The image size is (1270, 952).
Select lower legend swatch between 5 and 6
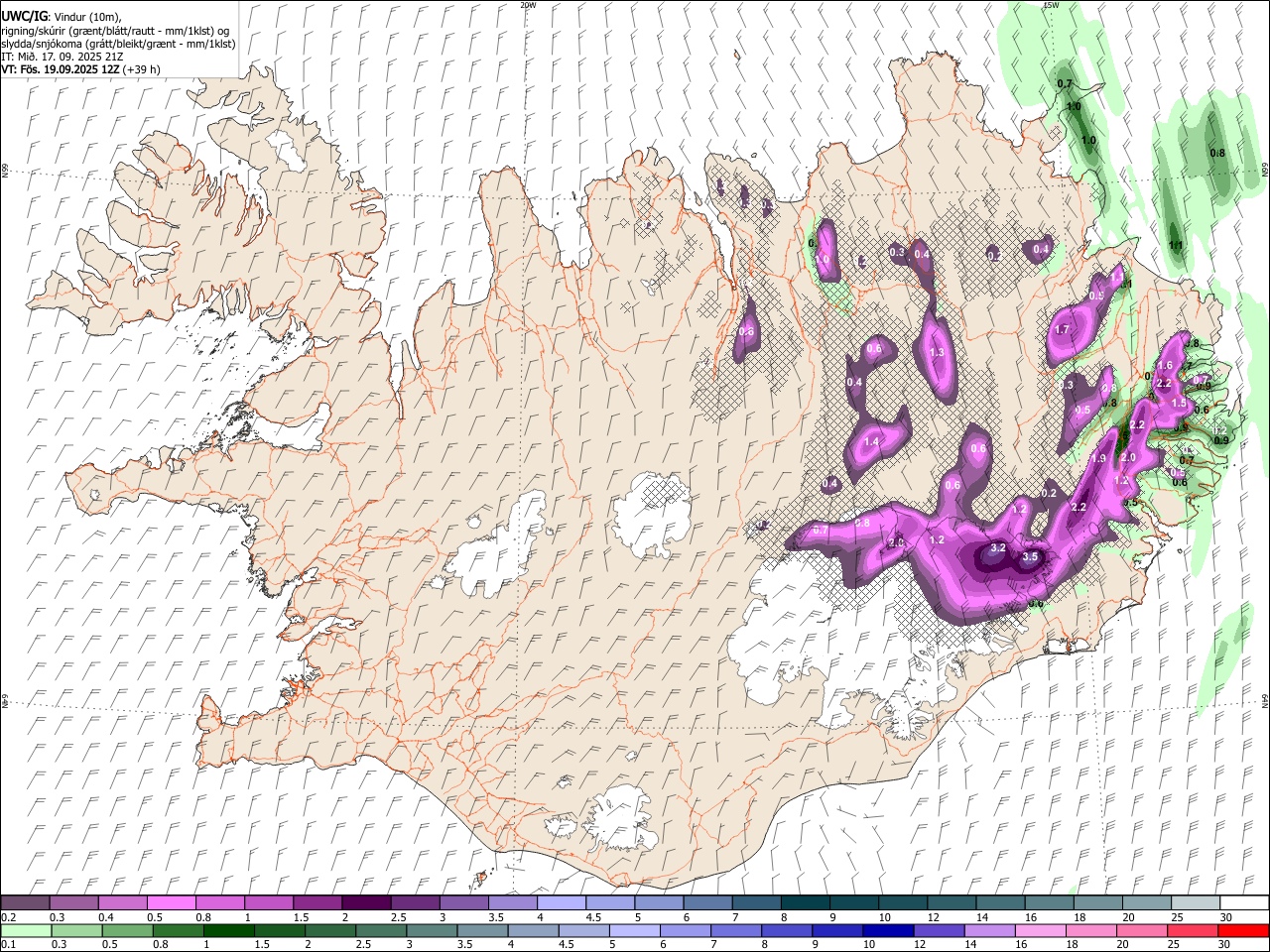pos(636,930)
